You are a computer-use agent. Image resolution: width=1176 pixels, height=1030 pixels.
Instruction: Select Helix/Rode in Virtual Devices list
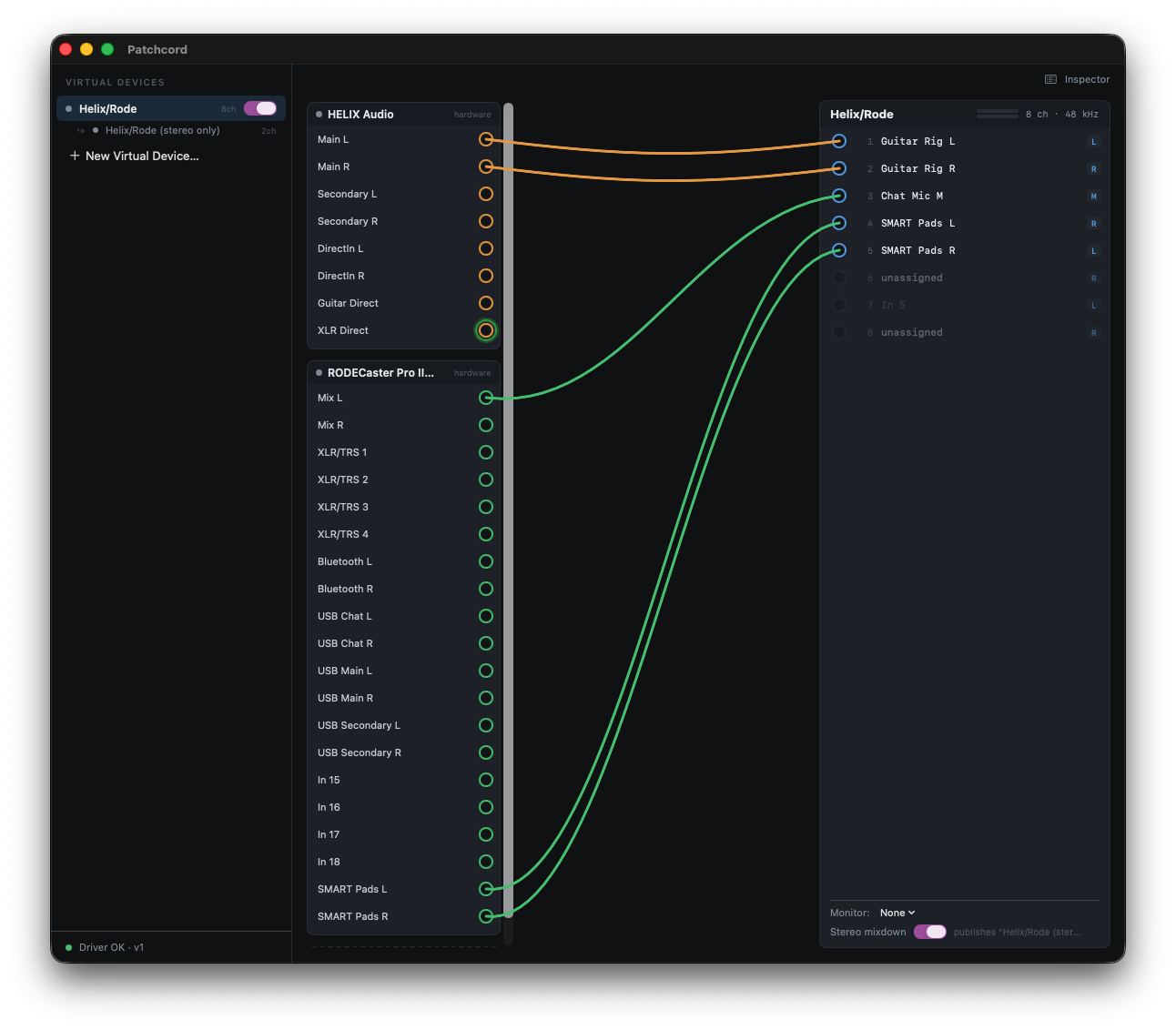click(171, 108)
